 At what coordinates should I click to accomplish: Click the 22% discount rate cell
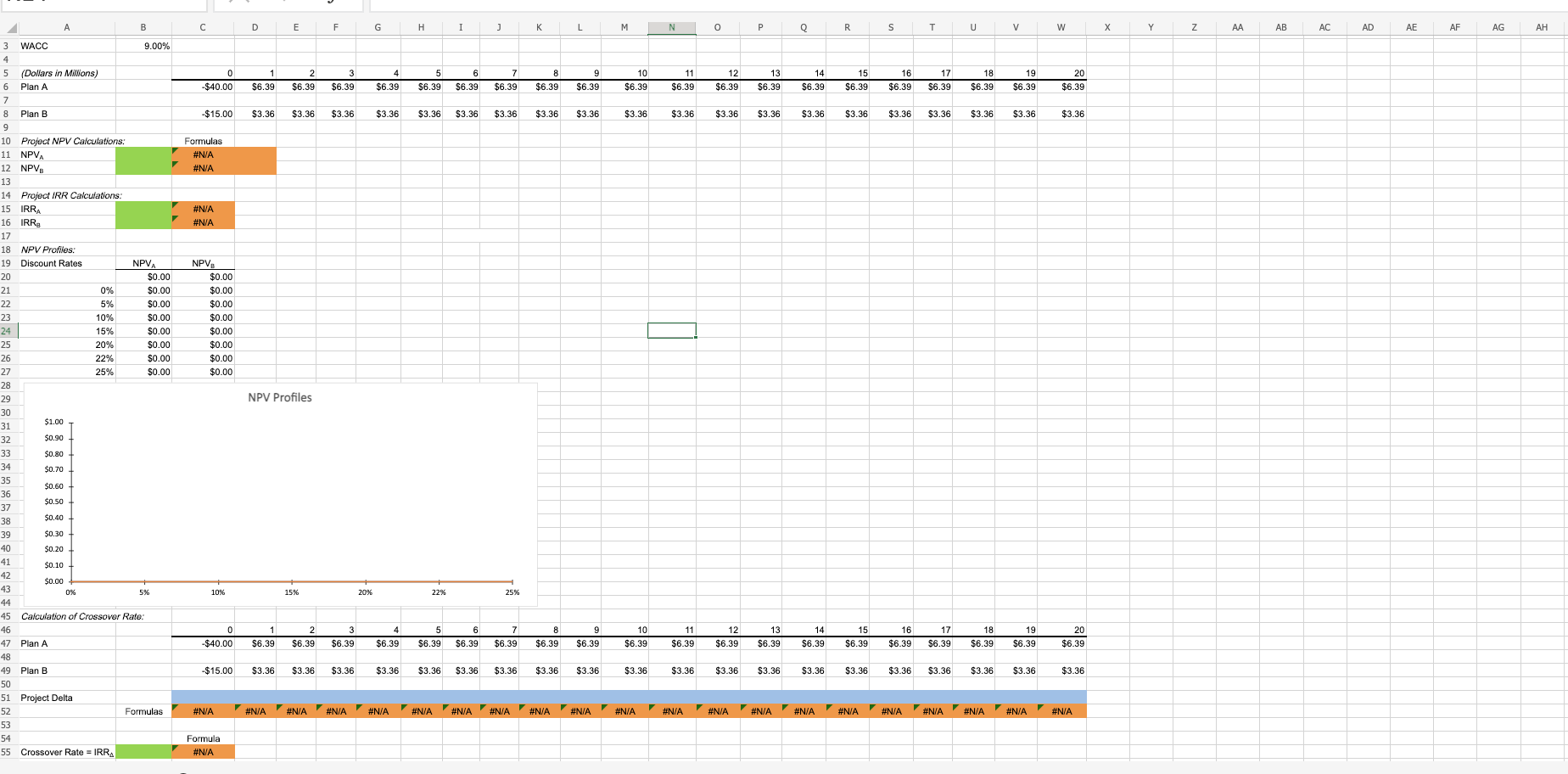(67, 358)
